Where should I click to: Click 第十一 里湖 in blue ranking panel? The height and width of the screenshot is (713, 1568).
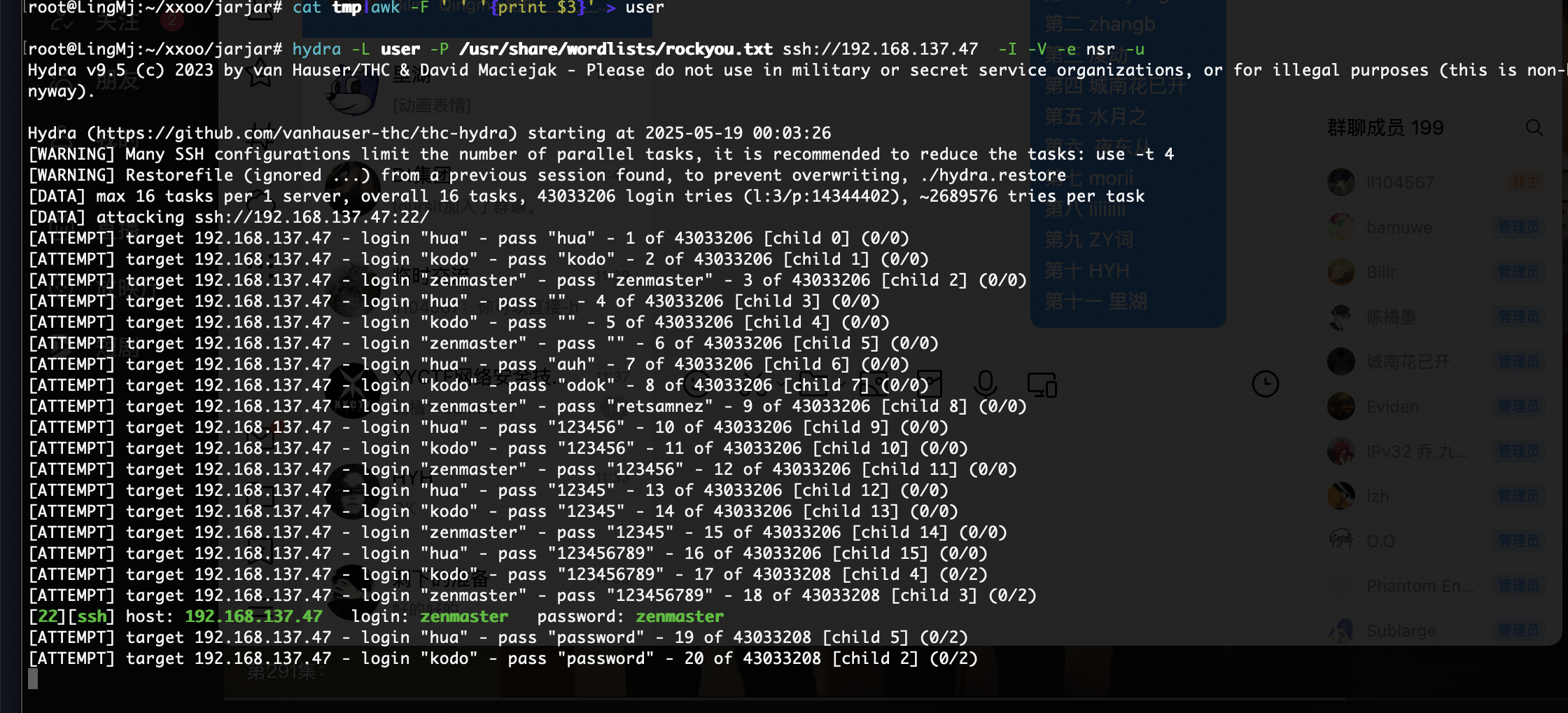tap(1095, 302)
